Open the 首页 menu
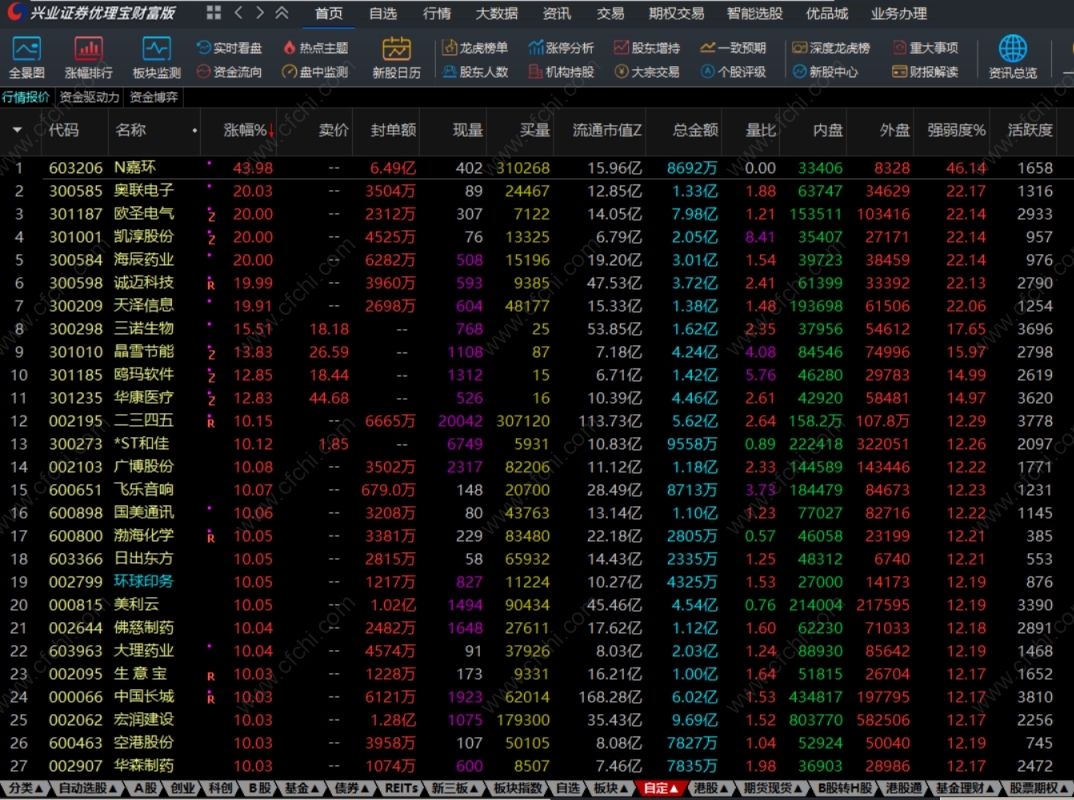Image resolution: width=1074 pixels, height=800 pixels. click(329, 14)
